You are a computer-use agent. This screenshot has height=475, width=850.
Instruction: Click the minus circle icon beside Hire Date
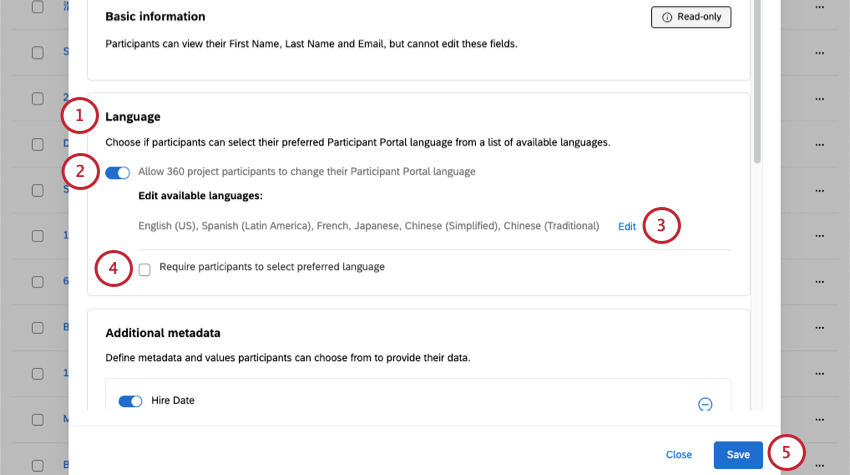pyautogui.click(x=705, y=404)
